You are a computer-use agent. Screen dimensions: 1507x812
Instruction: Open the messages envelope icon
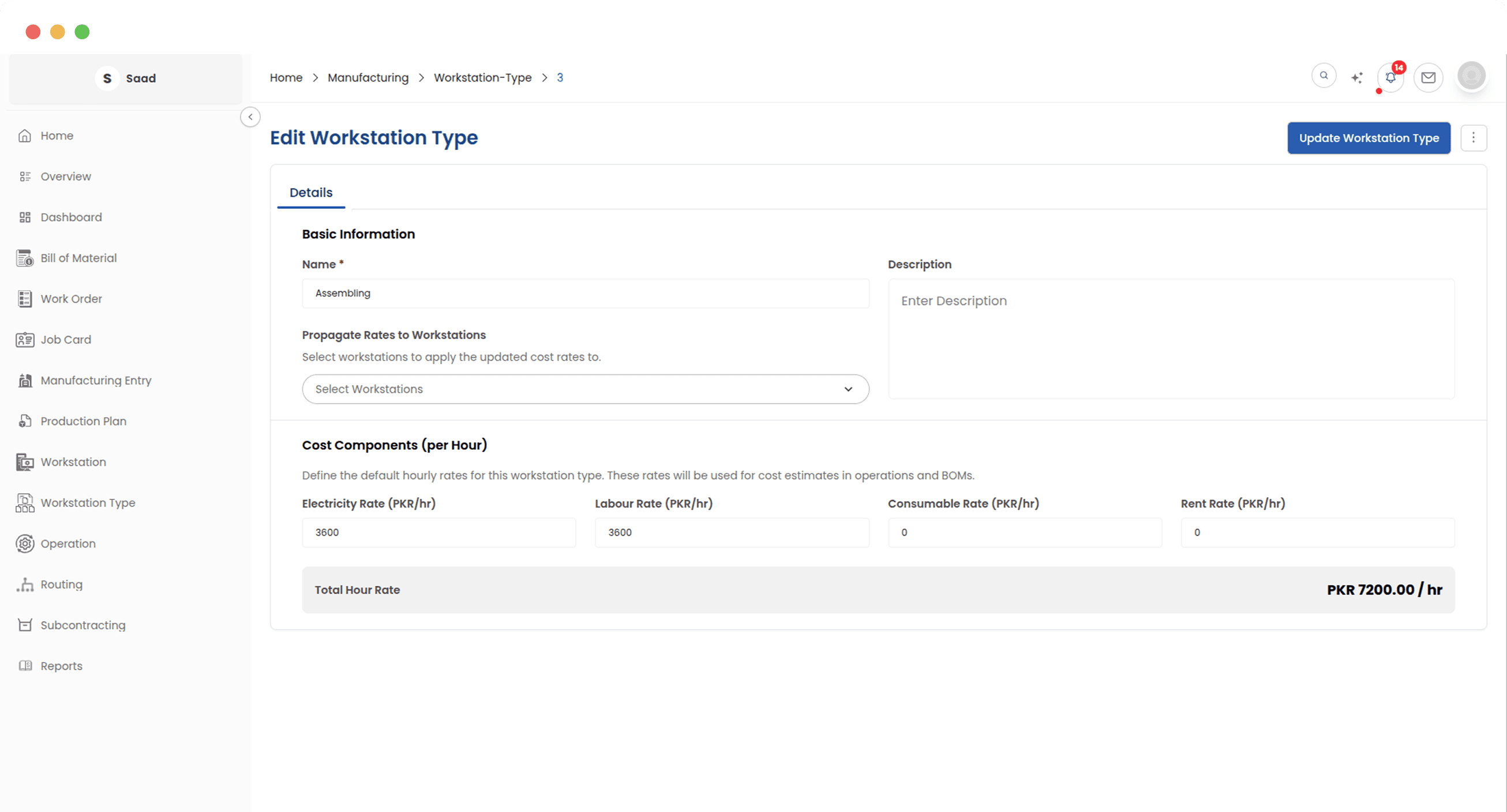tap(1428, 77)
